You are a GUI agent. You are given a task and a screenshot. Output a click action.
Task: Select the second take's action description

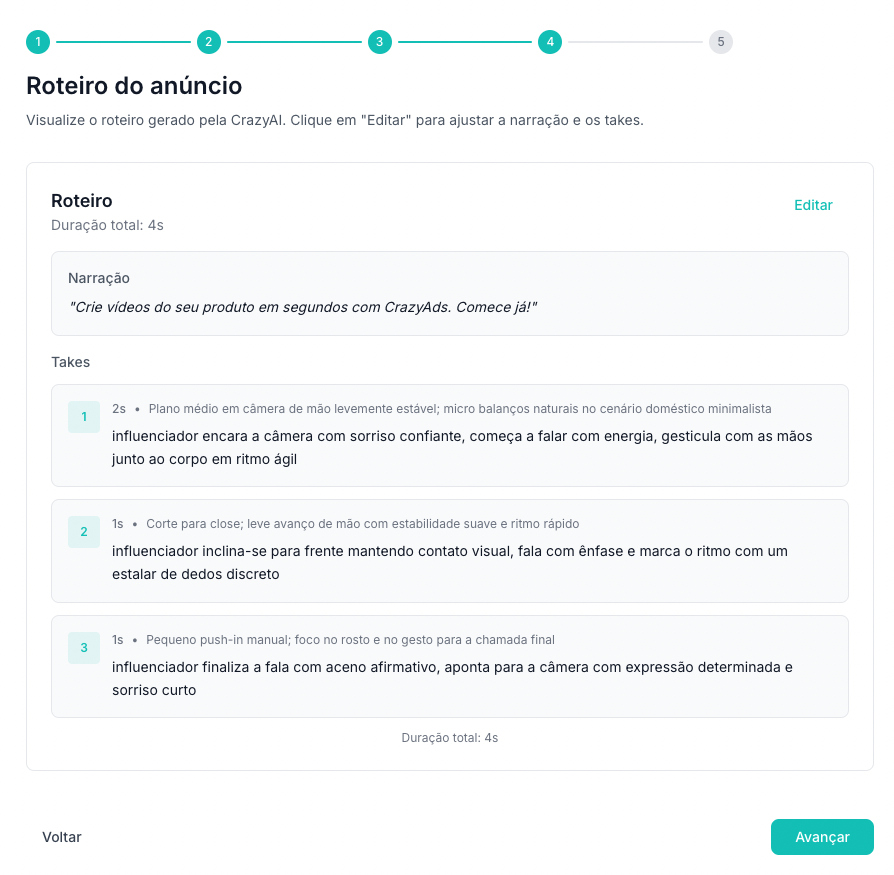tap(449, 563)
